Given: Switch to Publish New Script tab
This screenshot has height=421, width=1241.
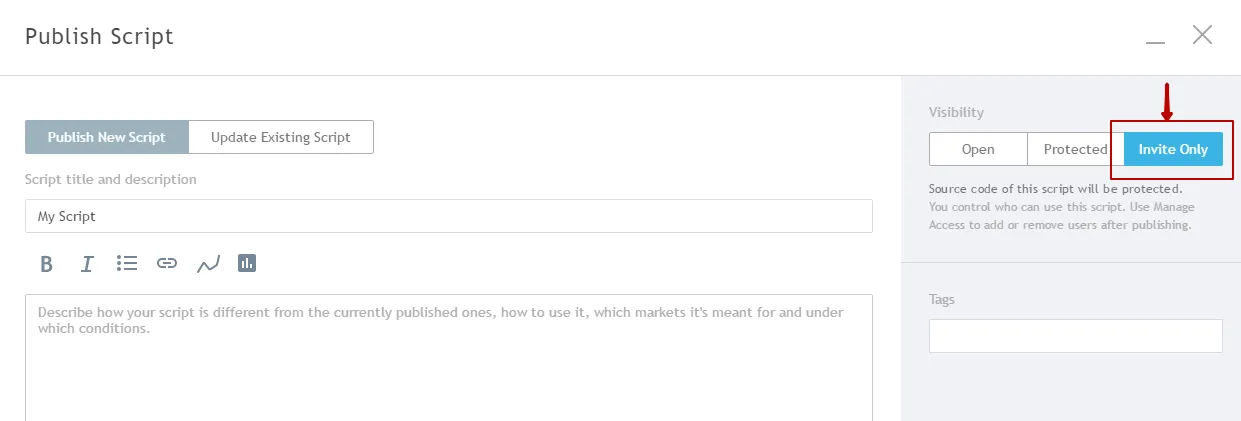Looking at the screenshot, I should click(x=106, y=137).
